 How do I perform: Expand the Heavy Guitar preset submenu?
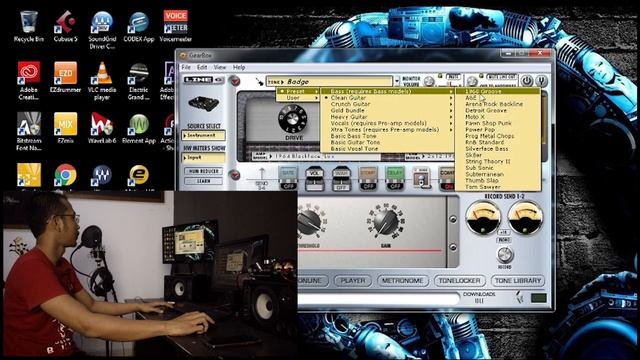point(387,117)
